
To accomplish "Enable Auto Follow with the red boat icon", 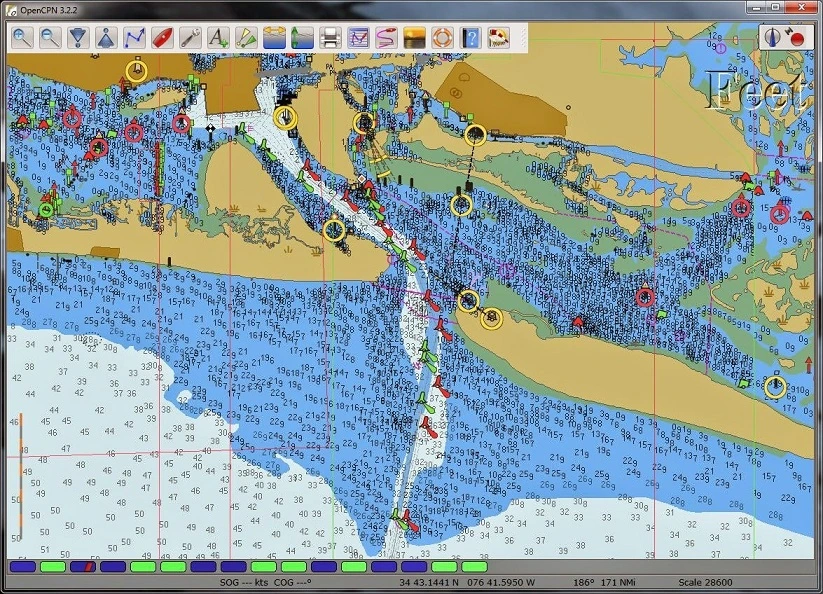I will coord(163,37).
